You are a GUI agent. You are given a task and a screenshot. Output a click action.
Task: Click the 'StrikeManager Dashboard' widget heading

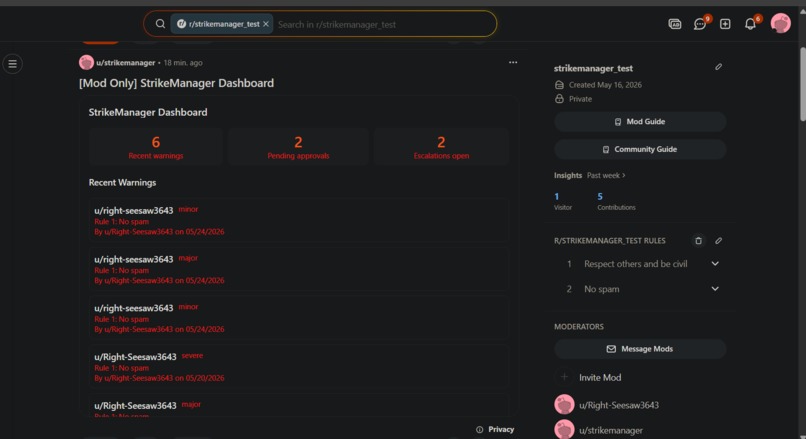coord(148,112)
